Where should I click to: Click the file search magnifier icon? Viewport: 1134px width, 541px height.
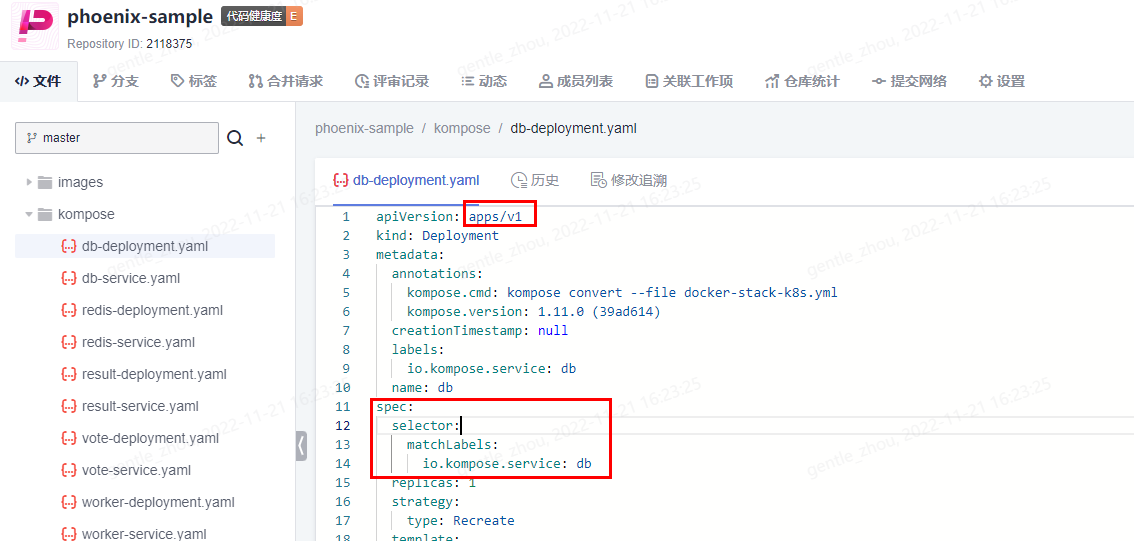tap(235, 137)
